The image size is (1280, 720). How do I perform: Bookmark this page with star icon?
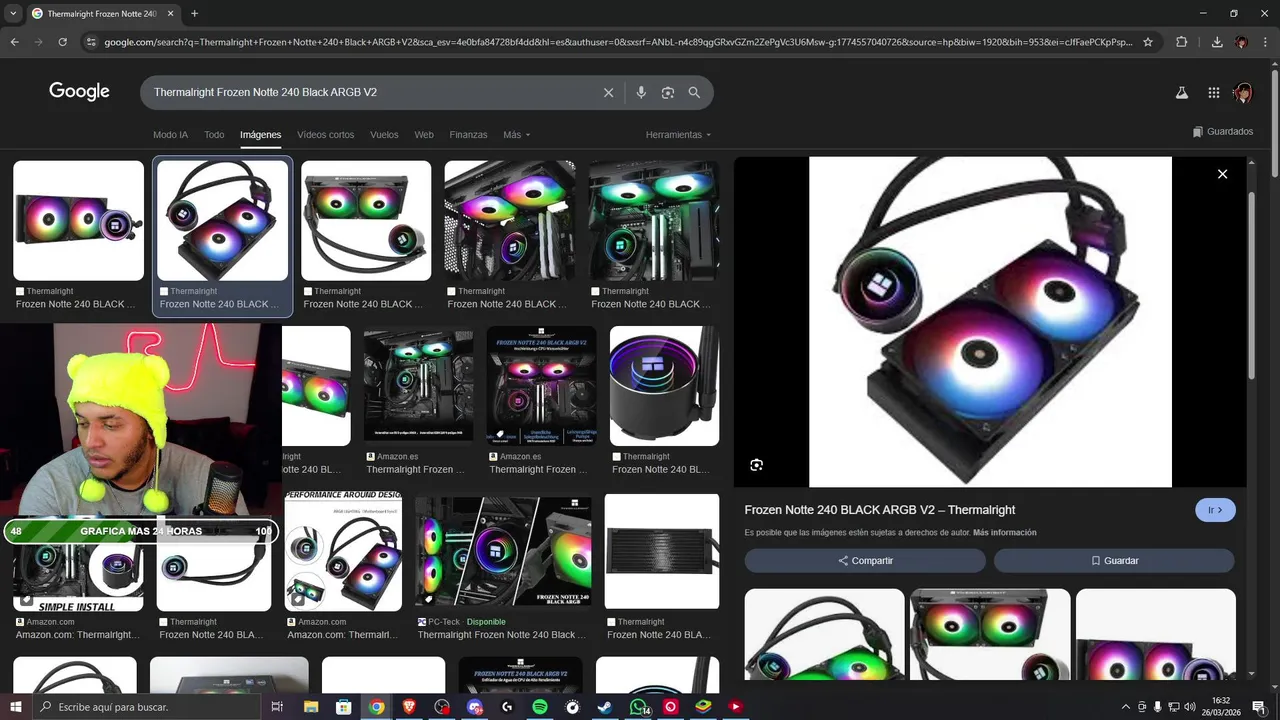click(x=1148, y=42)
